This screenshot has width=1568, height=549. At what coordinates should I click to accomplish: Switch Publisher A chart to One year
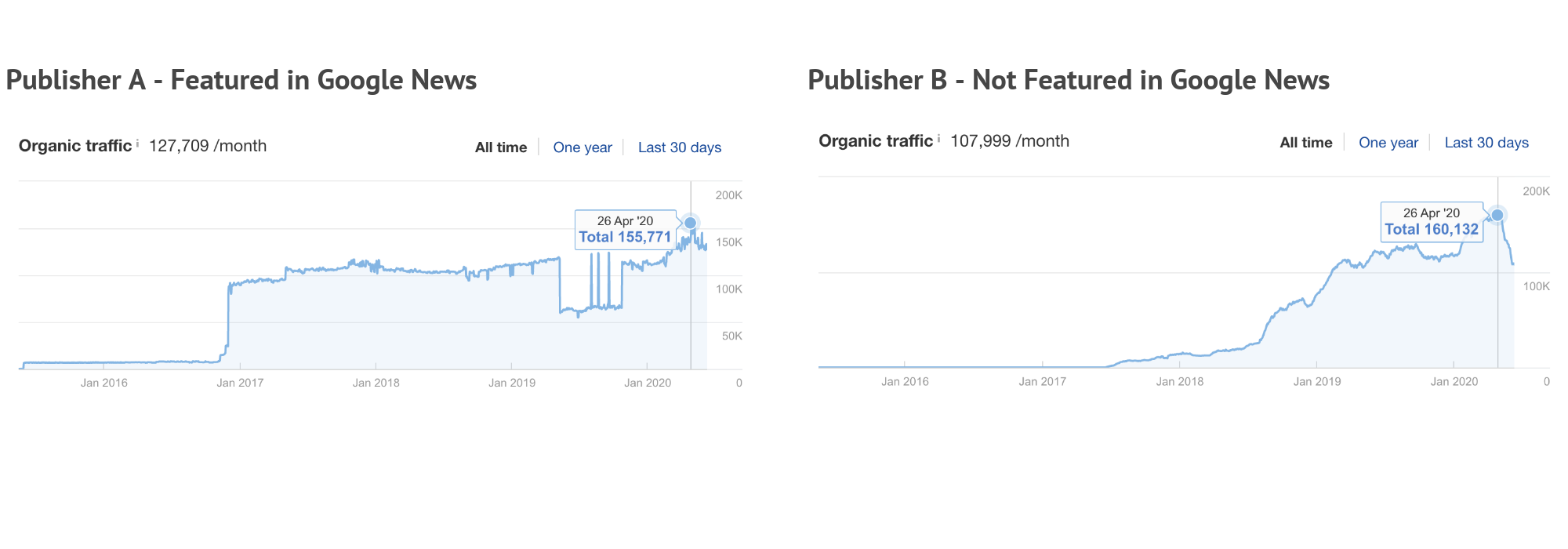[583, 147]
